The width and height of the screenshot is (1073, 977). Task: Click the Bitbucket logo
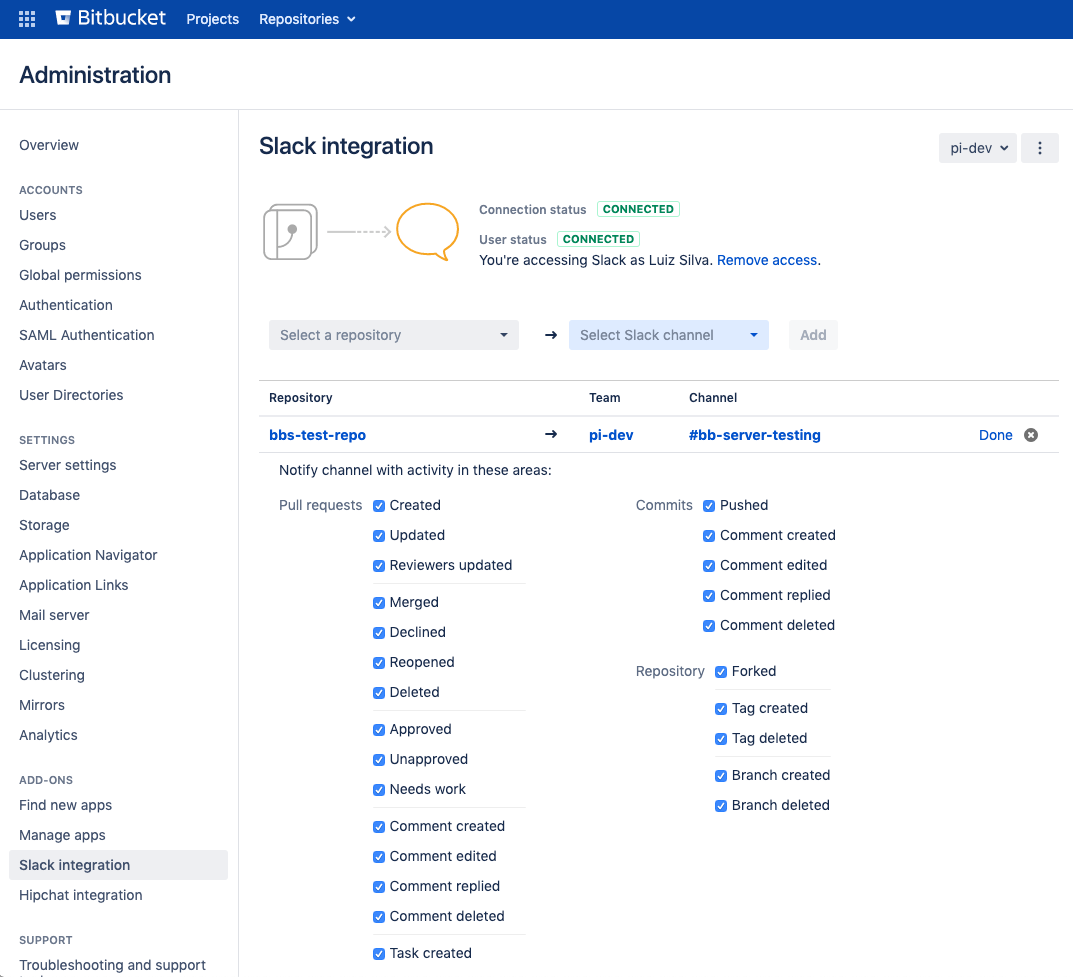click(x=110, y=18)
